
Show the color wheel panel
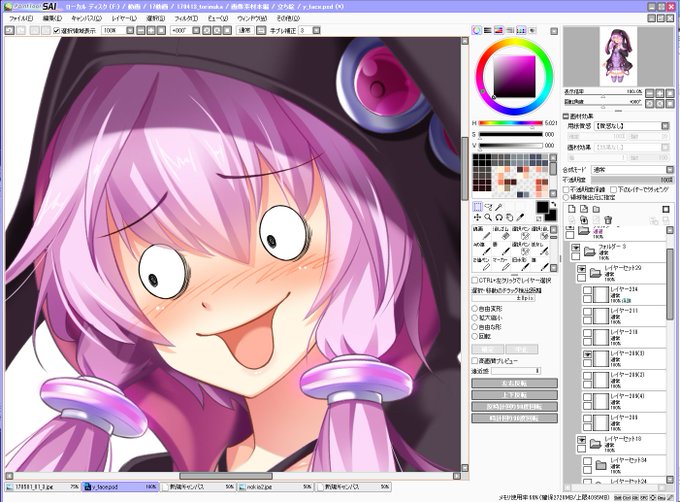477,30
